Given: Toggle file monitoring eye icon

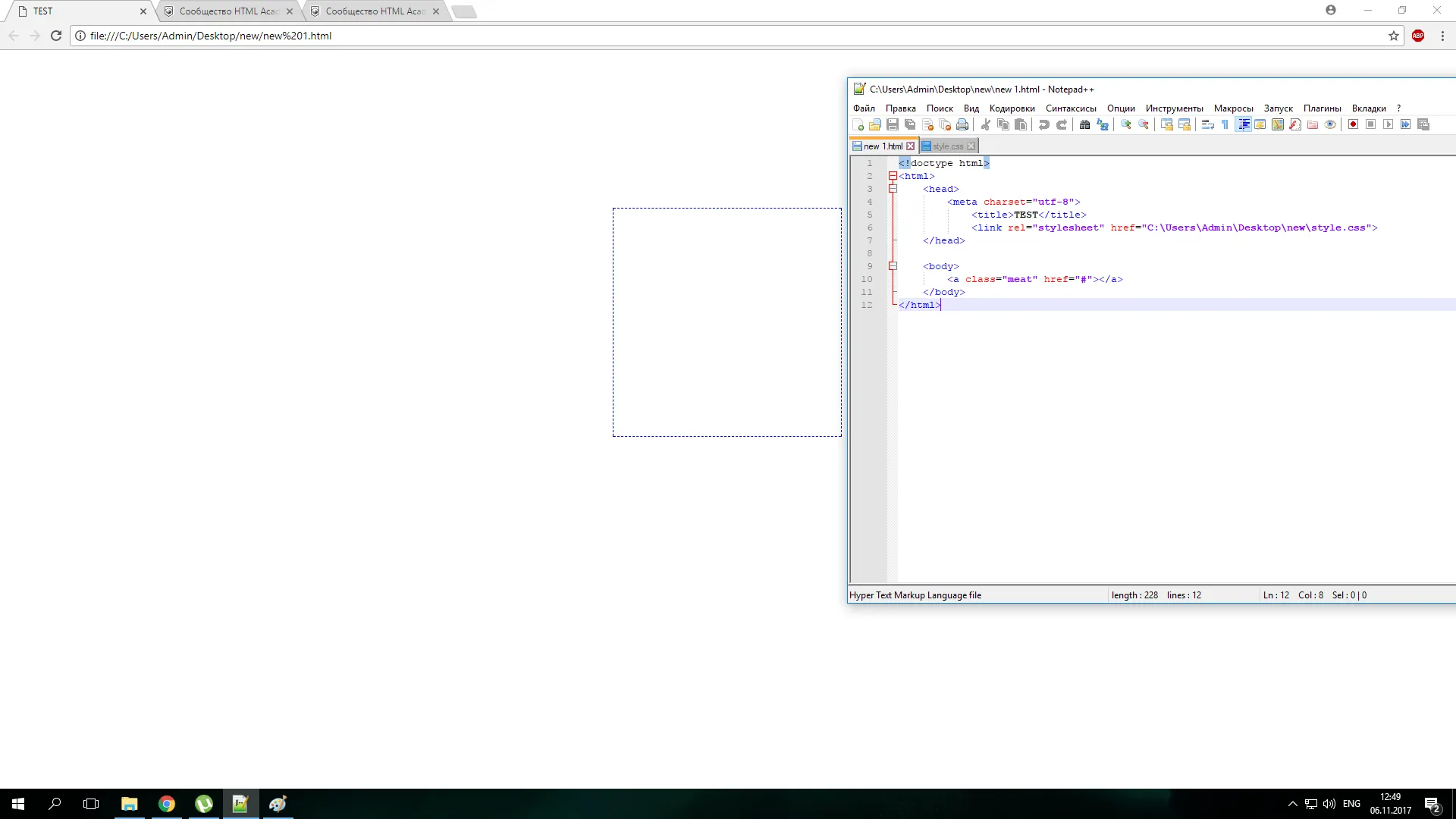Looking at the screenshot, I should click(1330, 124).
